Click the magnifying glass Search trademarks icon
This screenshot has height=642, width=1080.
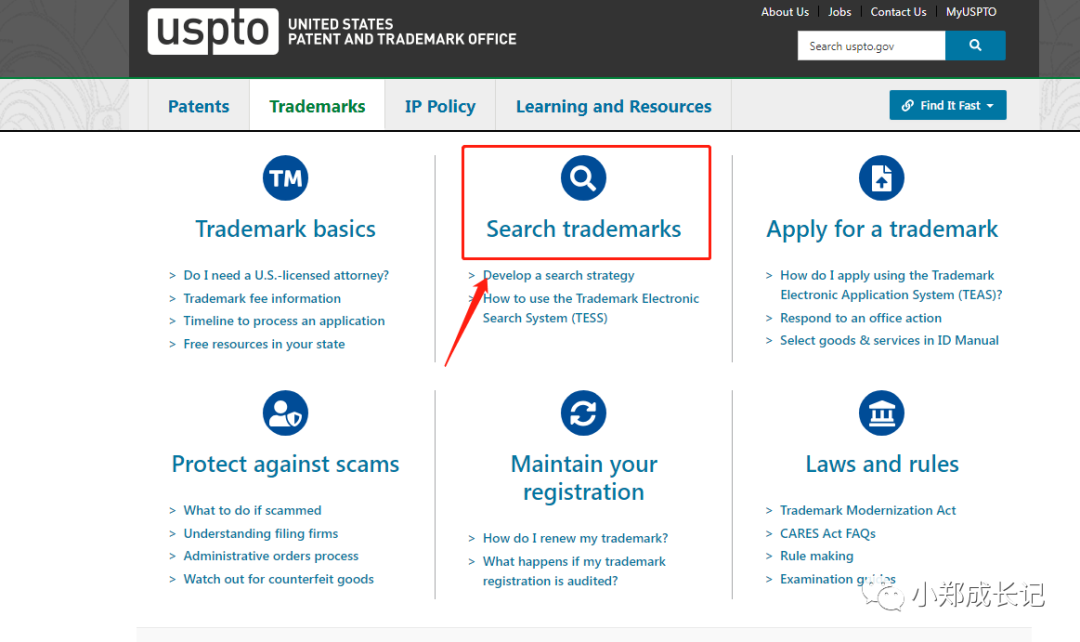[583, 179]
